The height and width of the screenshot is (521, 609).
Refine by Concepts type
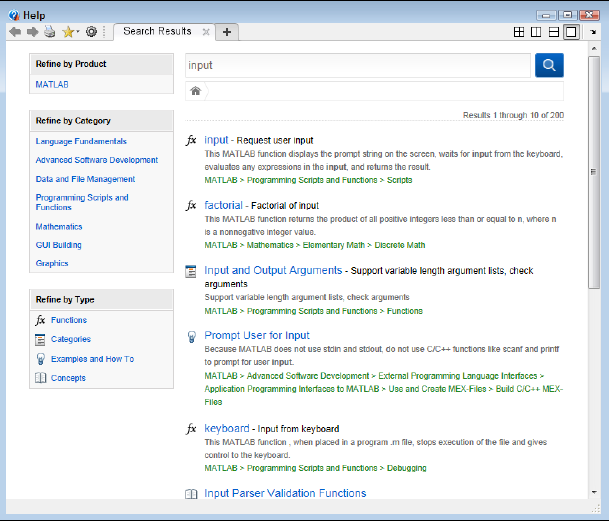click(68, 378)
